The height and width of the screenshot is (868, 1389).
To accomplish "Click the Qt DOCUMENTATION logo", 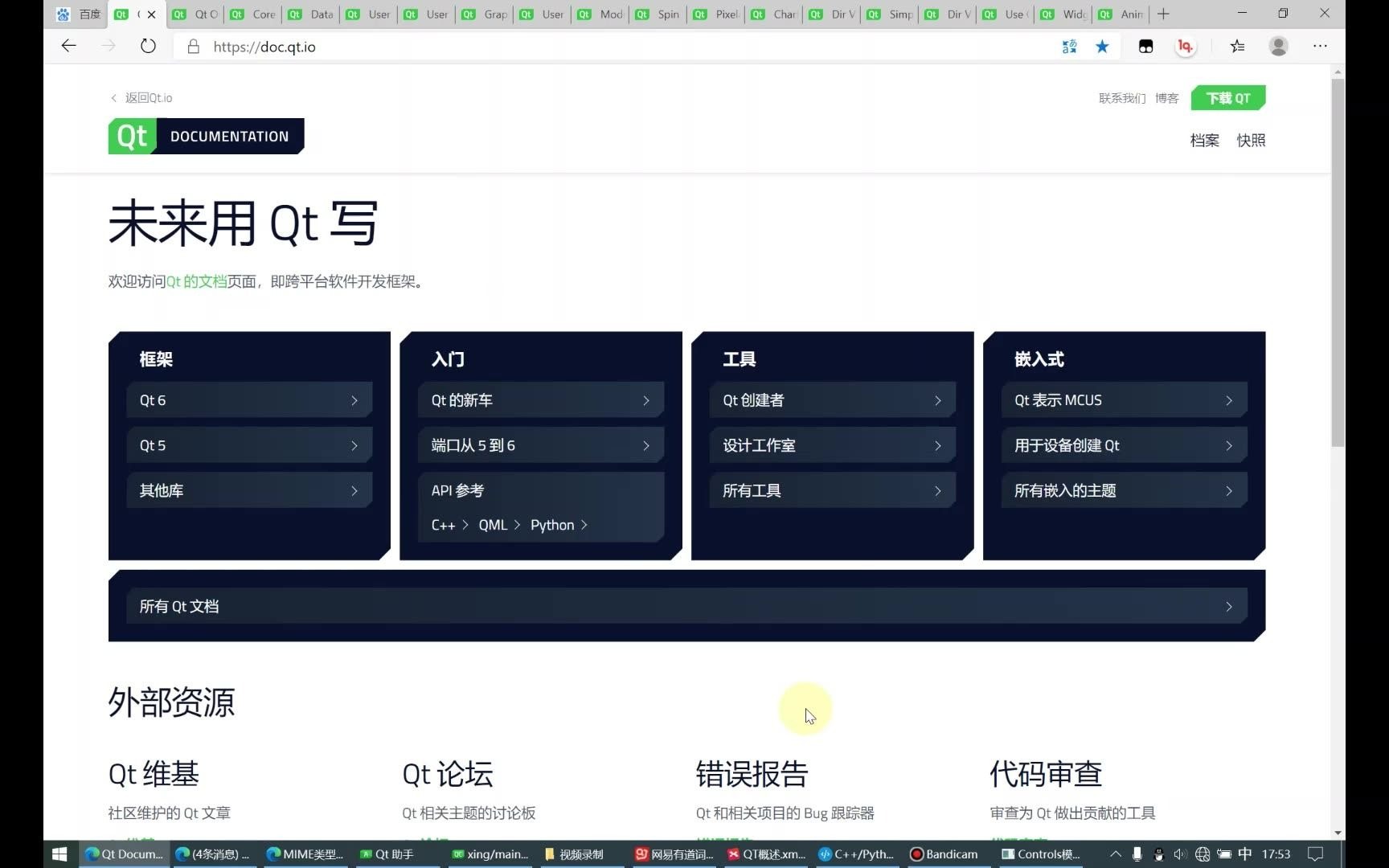I will click(205, 136).
